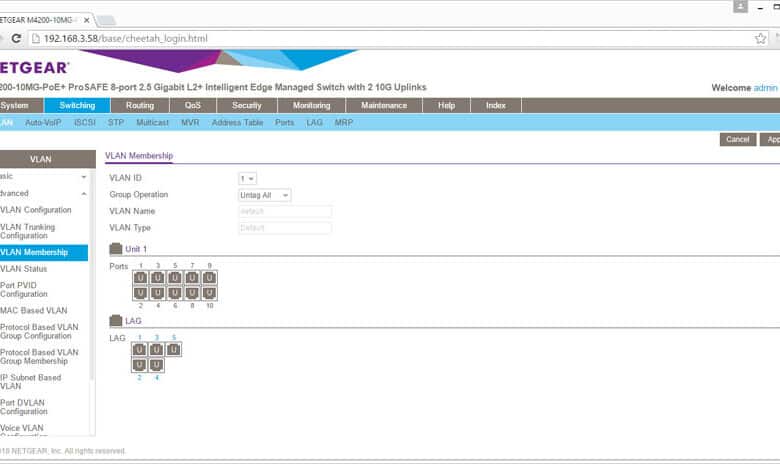Screen dimensions: 780x464
Task: Open a new browser tab
Action: (x=106, y=20)
